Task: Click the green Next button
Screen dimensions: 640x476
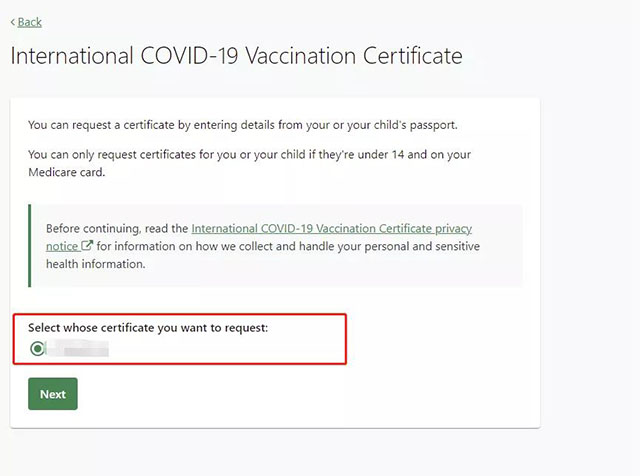Action: pyautogui.click(x=53, y=394)
